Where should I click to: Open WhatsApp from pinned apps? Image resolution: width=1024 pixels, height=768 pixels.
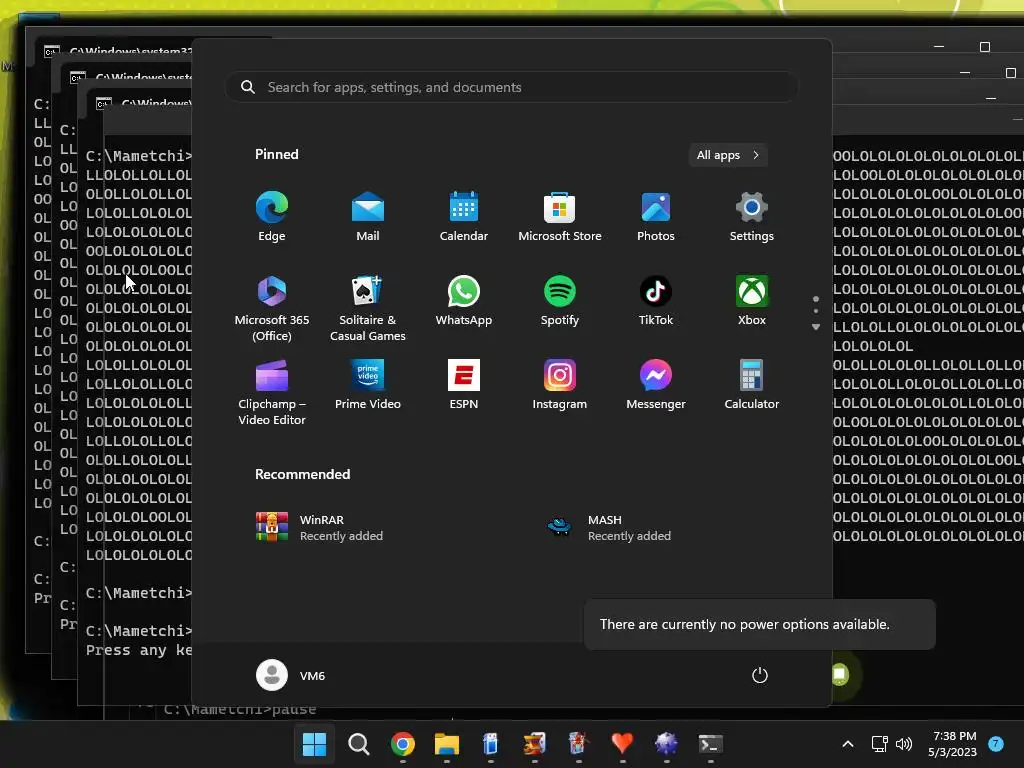tap(464, 301)
